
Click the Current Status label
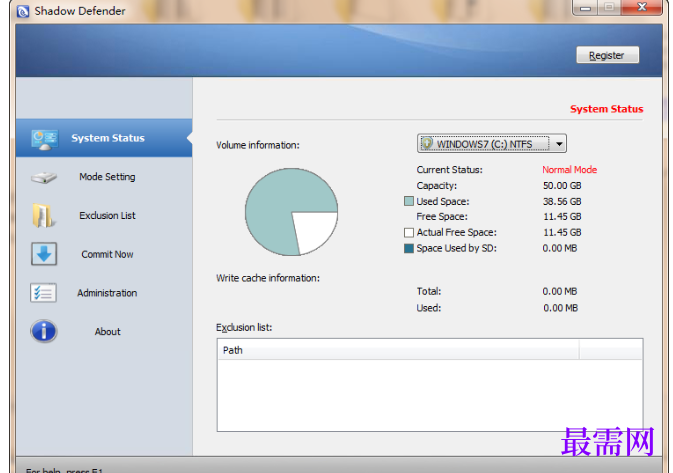449,170
